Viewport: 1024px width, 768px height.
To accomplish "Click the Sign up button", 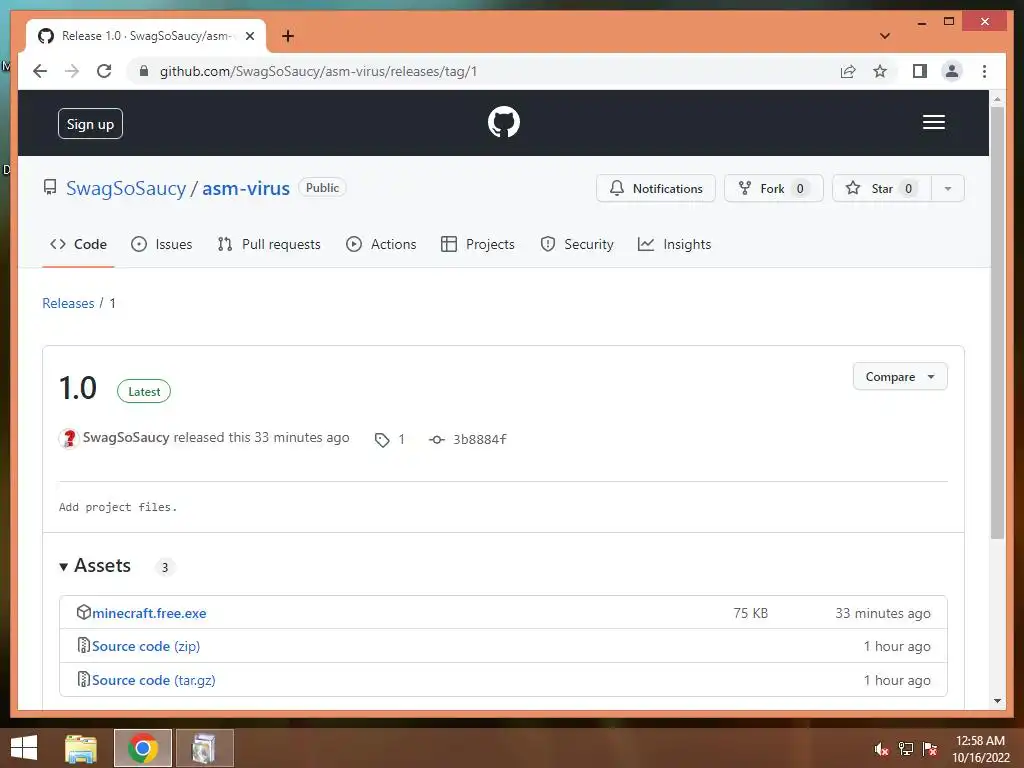I will (x=90, y=123).
